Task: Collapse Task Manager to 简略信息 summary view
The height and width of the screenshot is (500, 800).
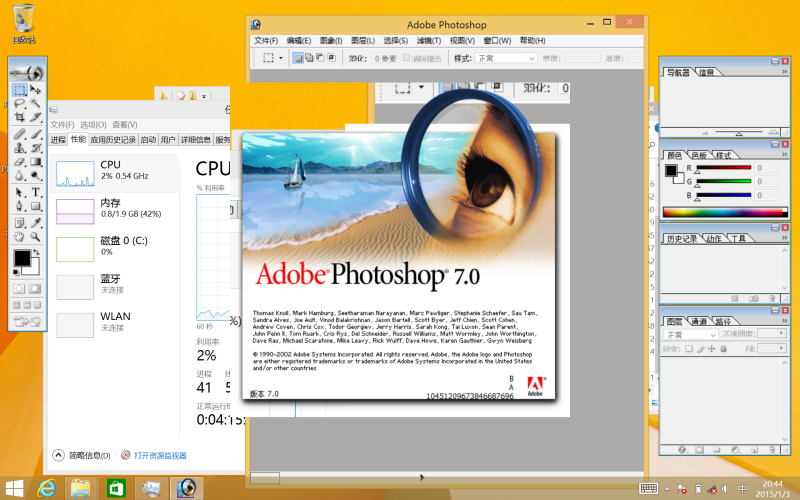Action: [82, 455]
